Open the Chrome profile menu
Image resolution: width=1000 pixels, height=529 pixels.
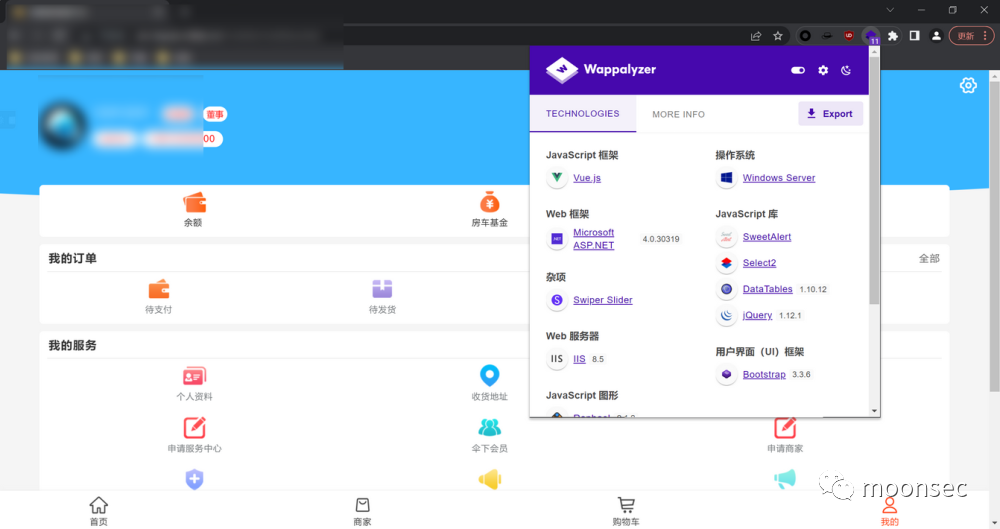click(936, 36)
